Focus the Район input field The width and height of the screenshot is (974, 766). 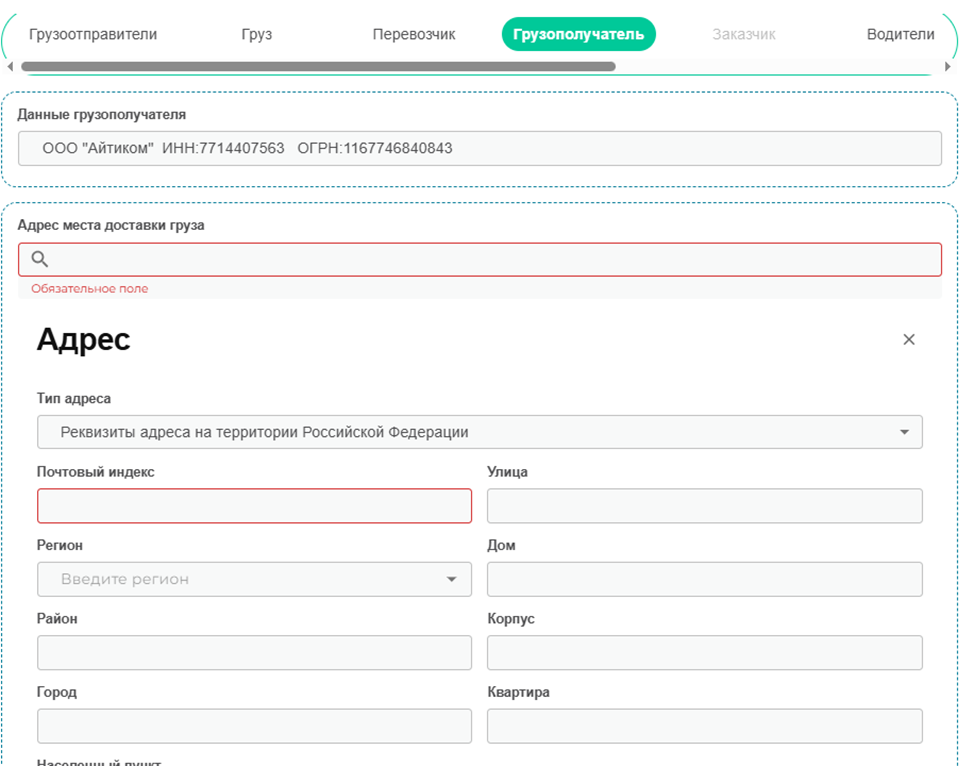[254, 653]
